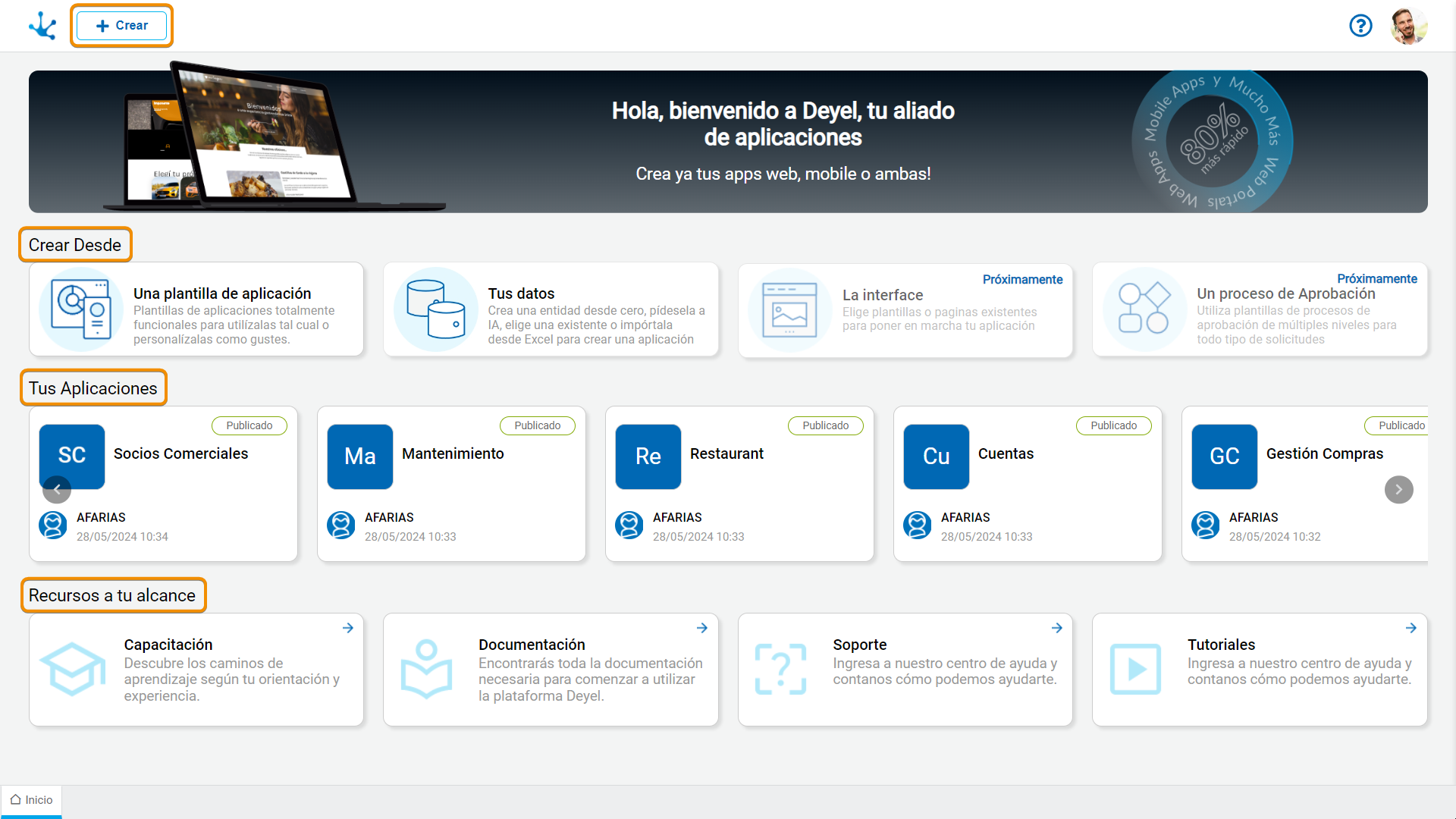Open the Socios Comerciales application
This screenshot has width=1456, height=819.
(x=180, y=453)
